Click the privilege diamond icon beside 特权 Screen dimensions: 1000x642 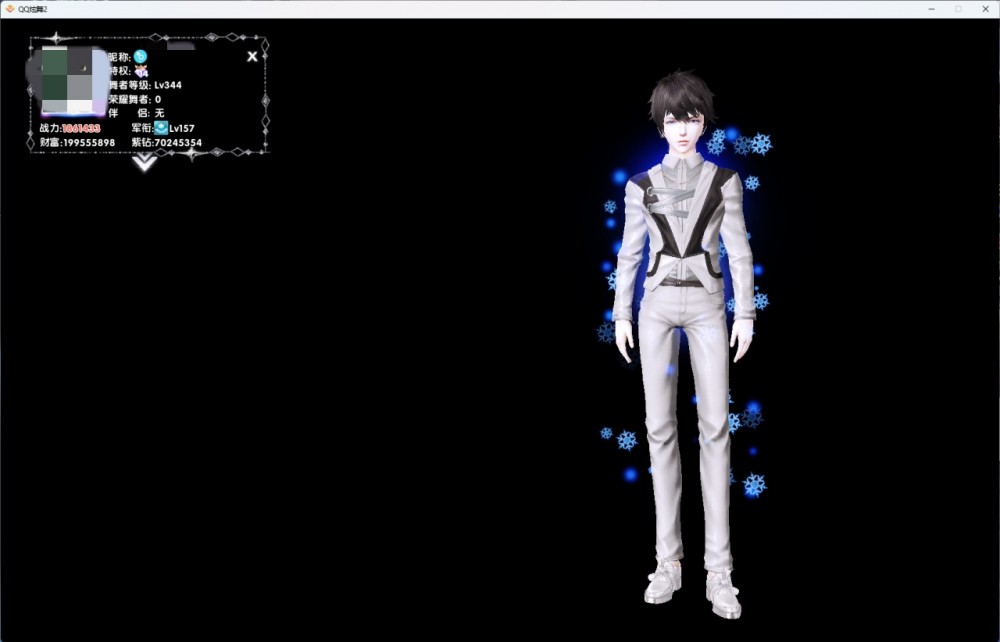click(141, 71)
